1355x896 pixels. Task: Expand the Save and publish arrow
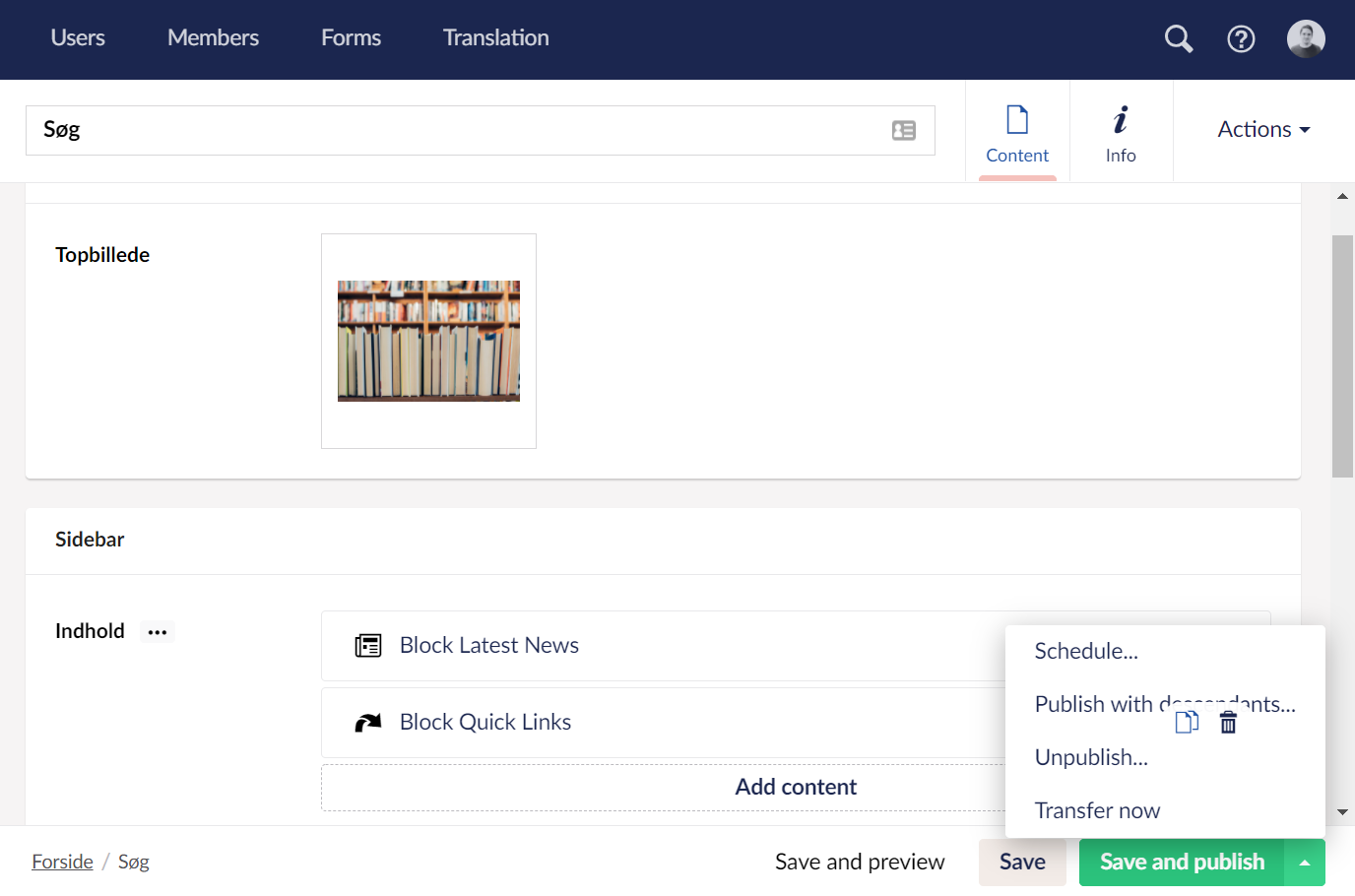(x=1305, y=861)
